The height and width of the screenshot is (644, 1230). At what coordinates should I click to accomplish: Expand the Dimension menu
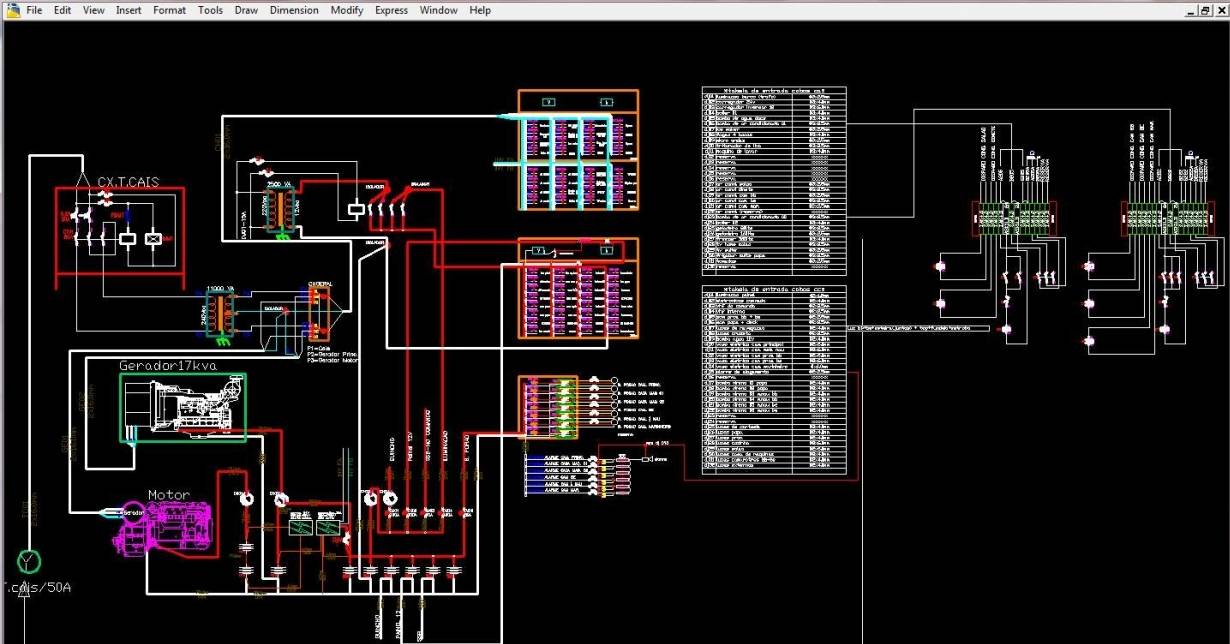pos(294,10)
